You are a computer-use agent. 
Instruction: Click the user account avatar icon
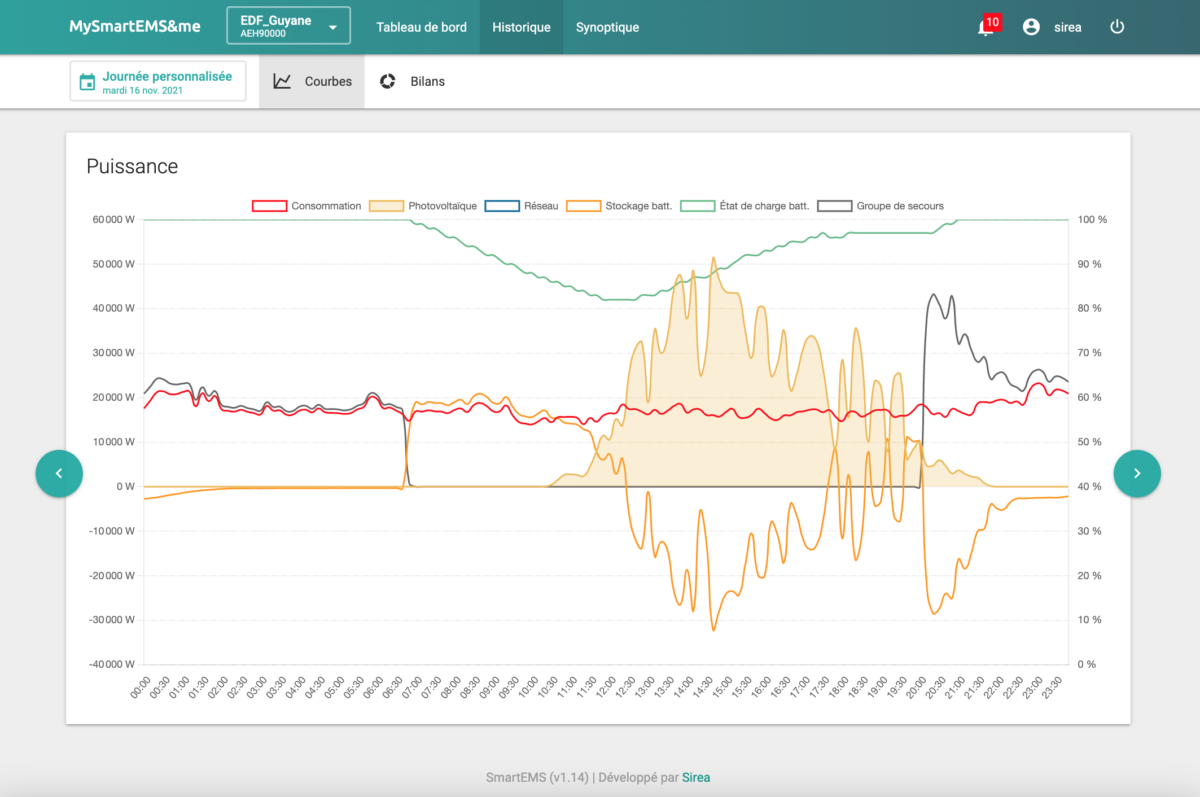(x=1031, y=27)
